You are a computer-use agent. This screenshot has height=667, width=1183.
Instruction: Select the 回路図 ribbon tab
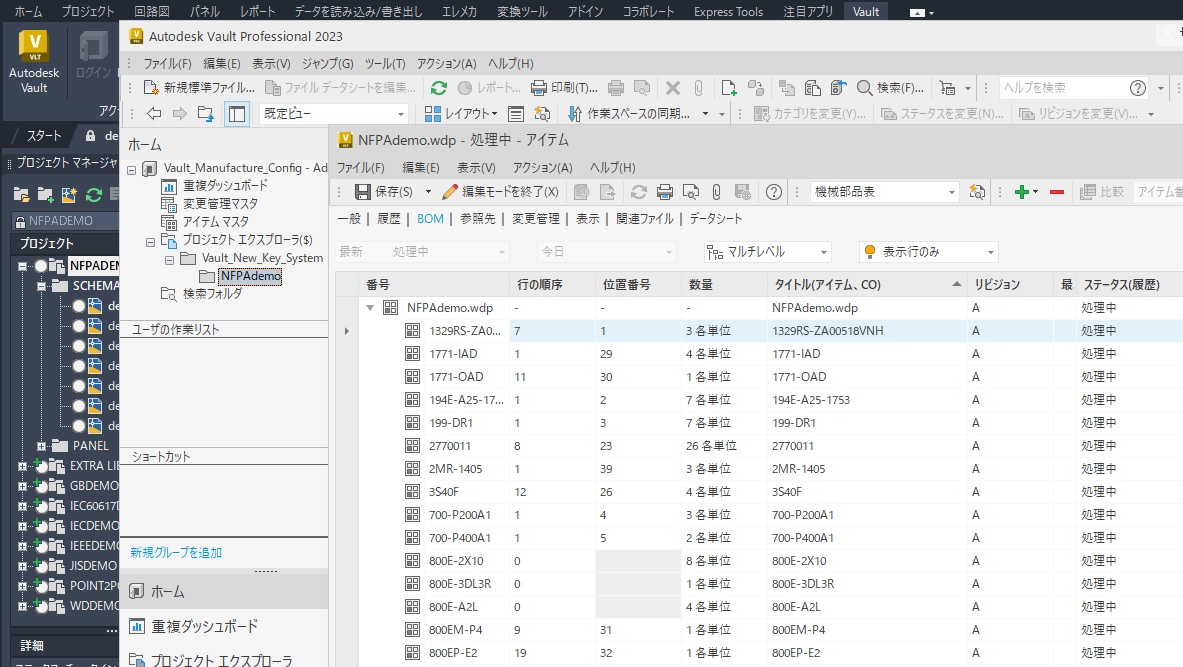(152, 11)
